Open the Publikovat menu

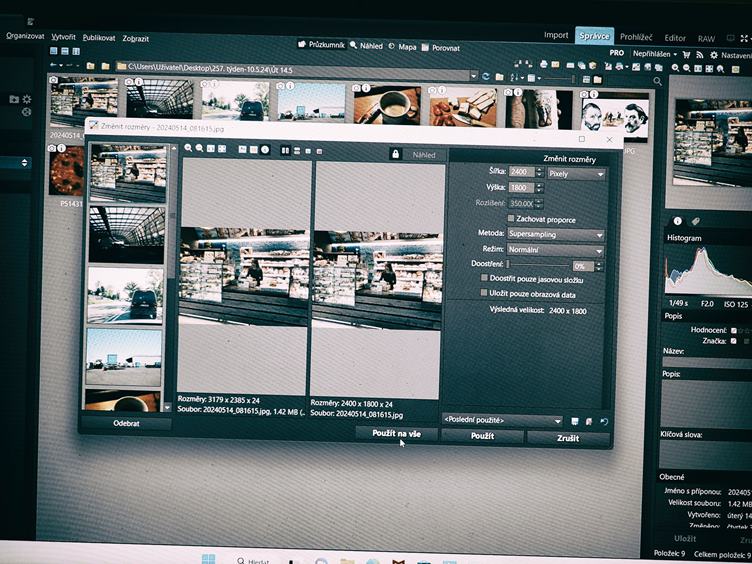99,38
